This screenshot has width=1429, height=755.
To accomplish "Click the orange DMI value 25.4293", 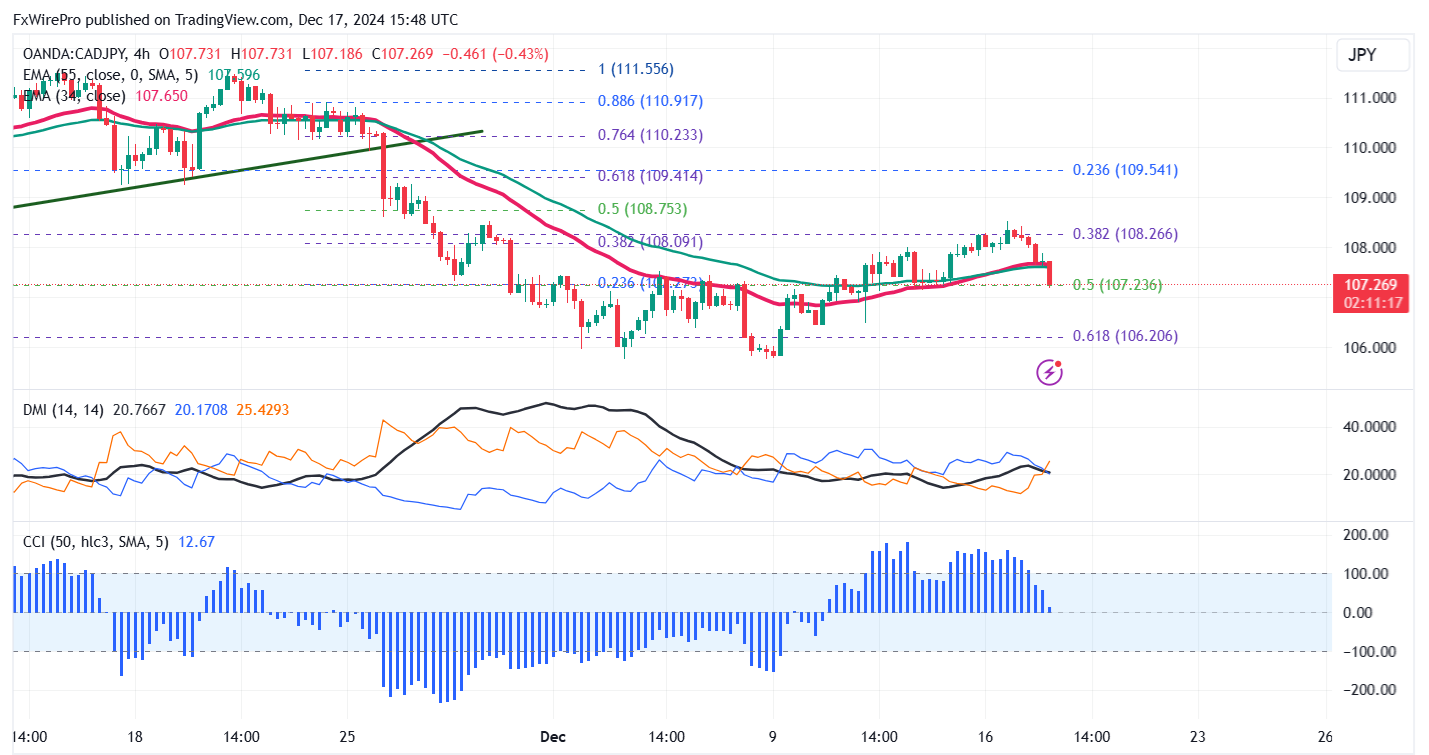I will pyautogui.click(x=264, y=409).
